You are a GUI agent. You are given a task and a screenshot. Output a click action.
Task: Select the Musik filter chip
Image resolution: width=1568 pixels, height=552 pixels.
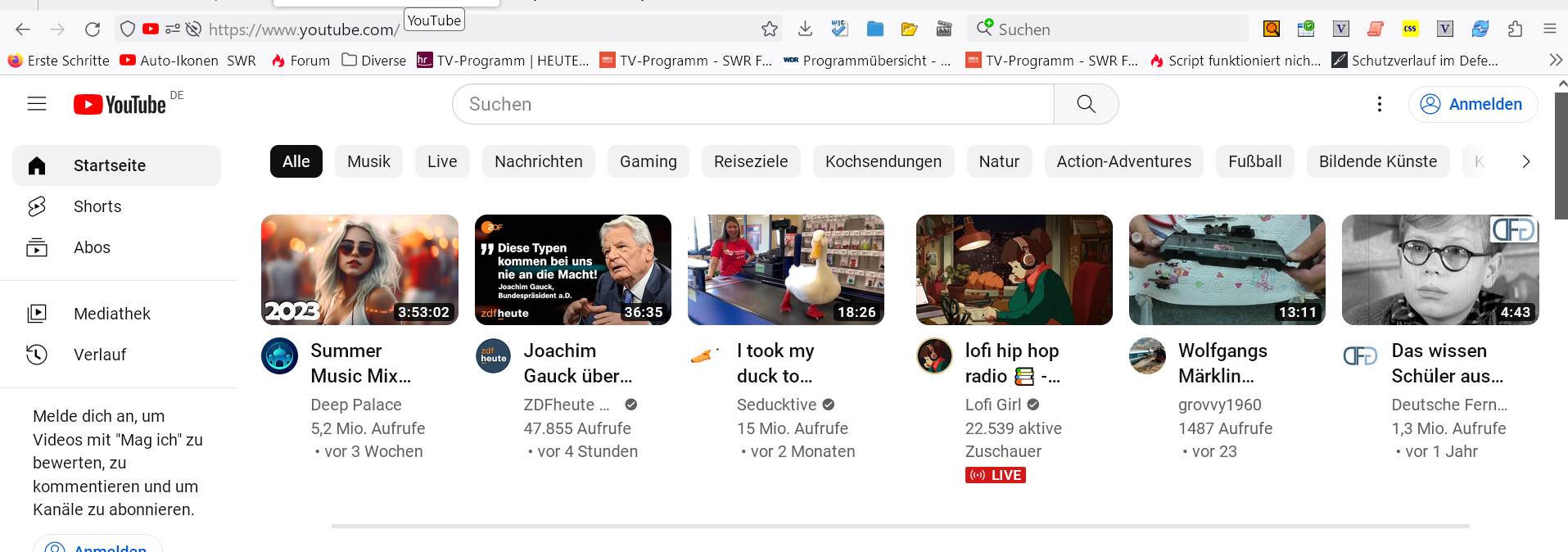pos(368,161)
